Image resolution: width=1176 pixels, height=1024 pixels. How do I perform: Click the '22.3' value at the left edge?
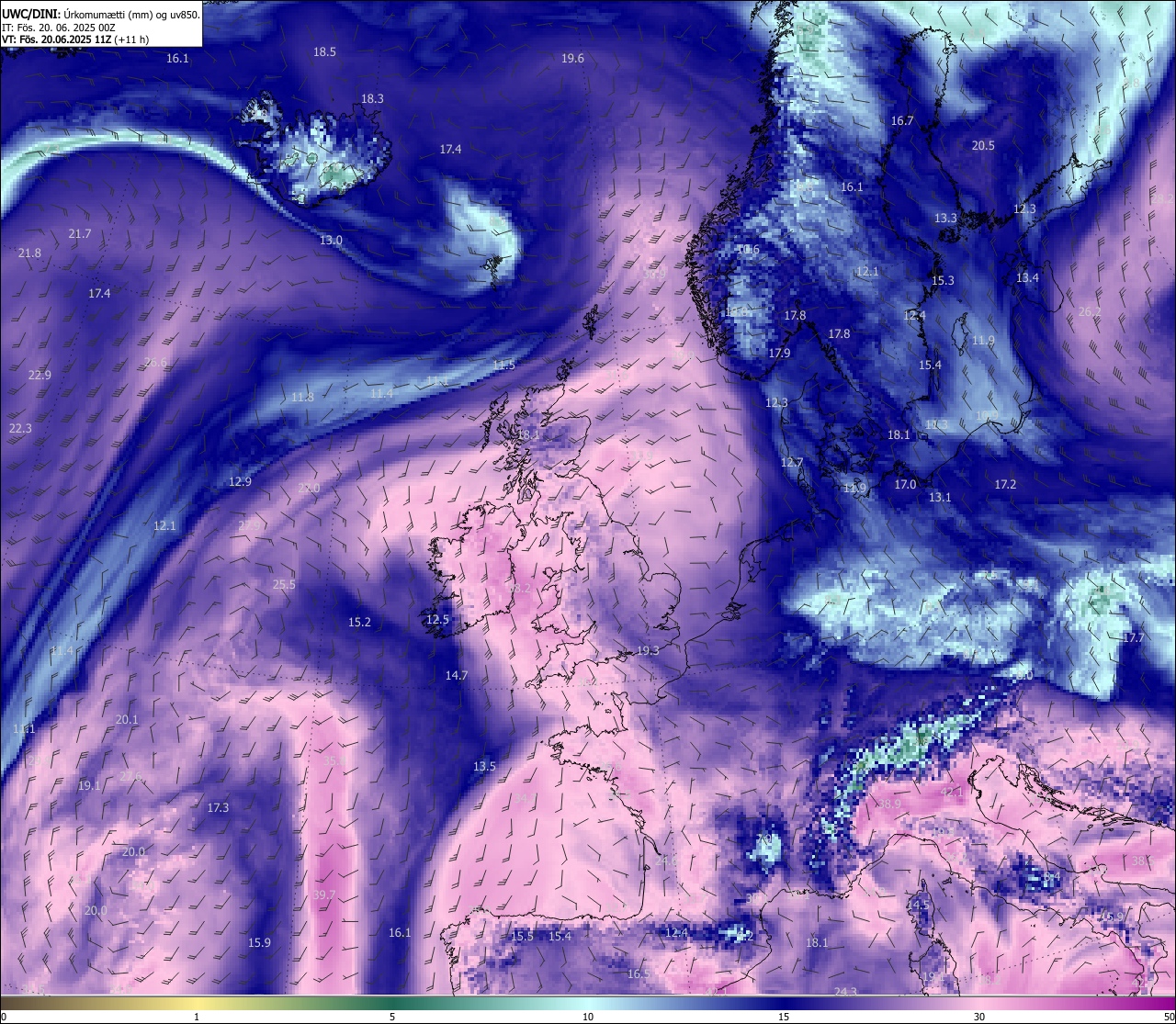click(20, 429)
